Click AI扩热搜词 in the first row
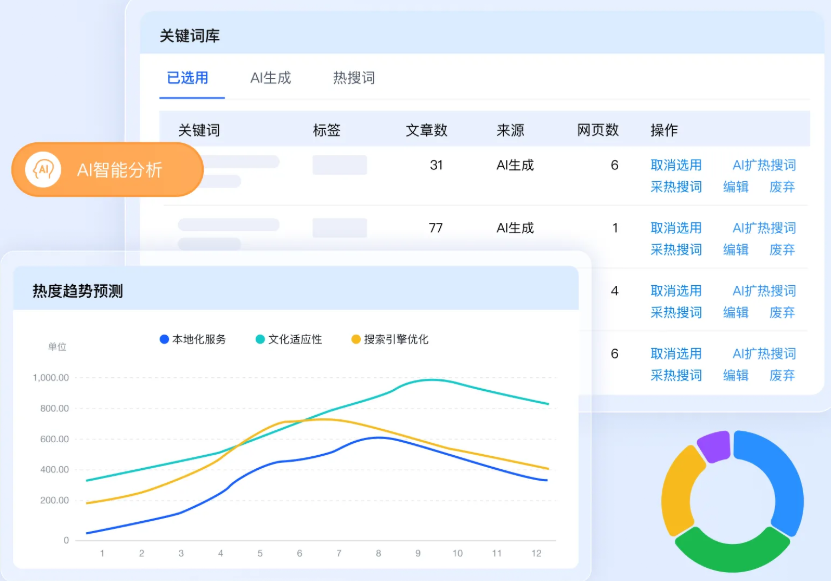The height and width of the screenshot is (581, 831). pyautogui.click(x=764, y=165)
